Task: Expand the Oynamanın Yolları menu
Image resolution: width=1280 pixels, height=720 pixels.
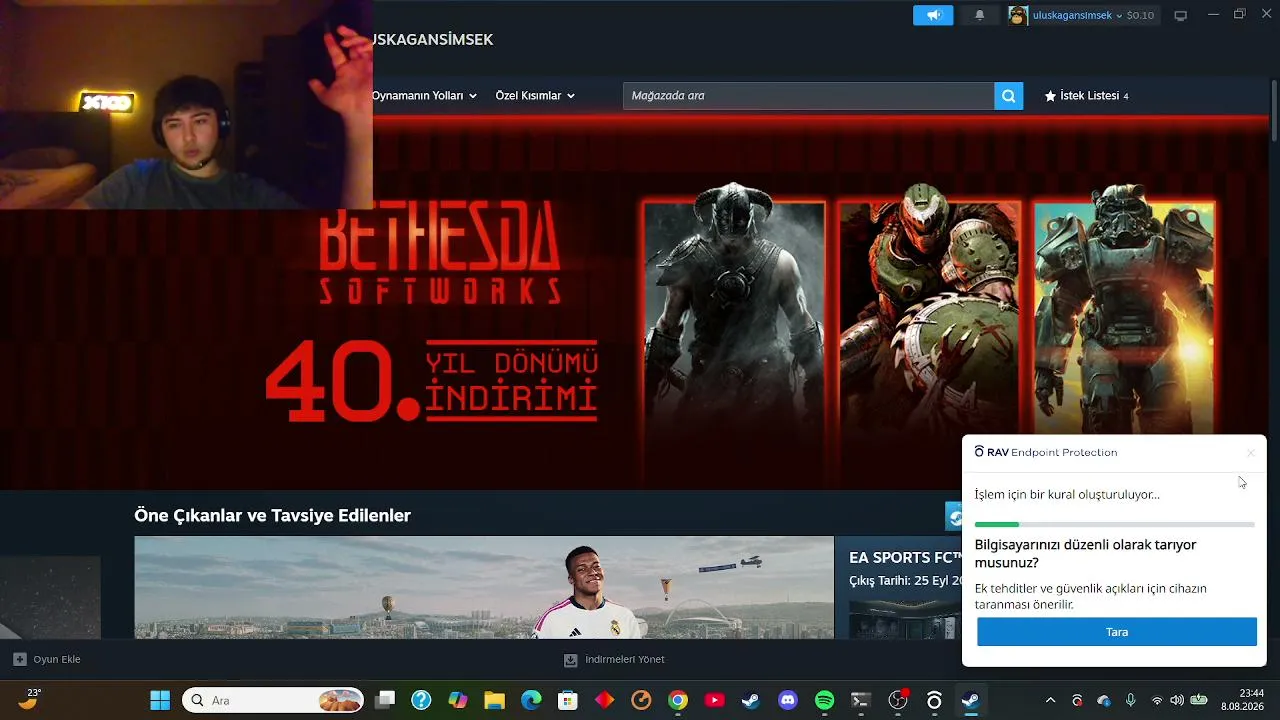Action: point(424,96)
